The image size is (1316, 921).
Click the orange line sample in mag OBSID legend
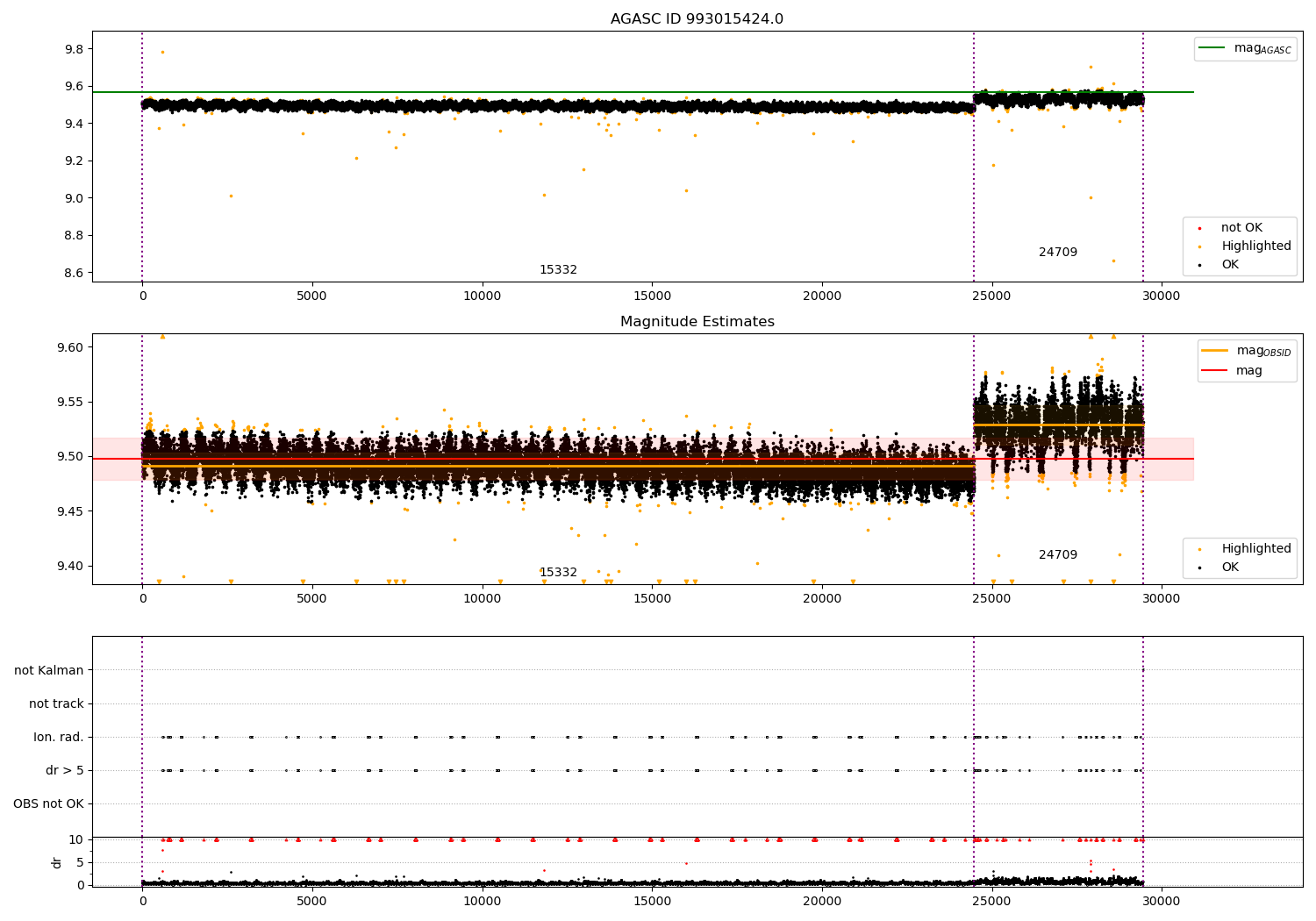(1215, 351)
